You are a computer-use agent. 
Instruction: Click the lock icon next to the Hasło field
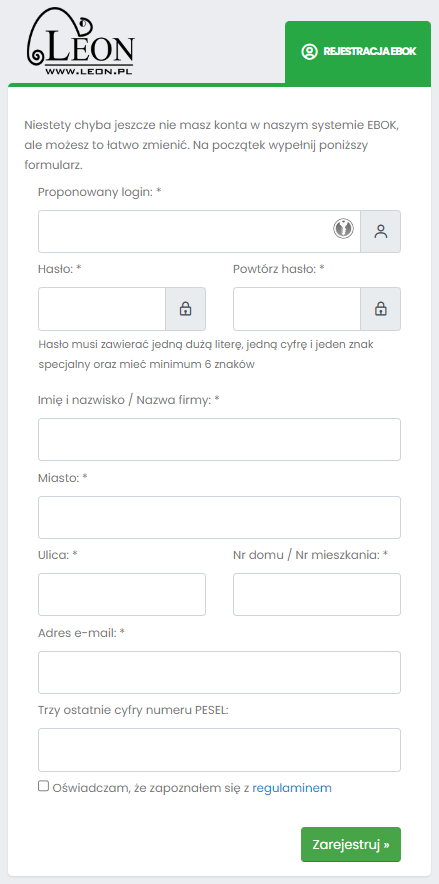(x=185, y=309)
